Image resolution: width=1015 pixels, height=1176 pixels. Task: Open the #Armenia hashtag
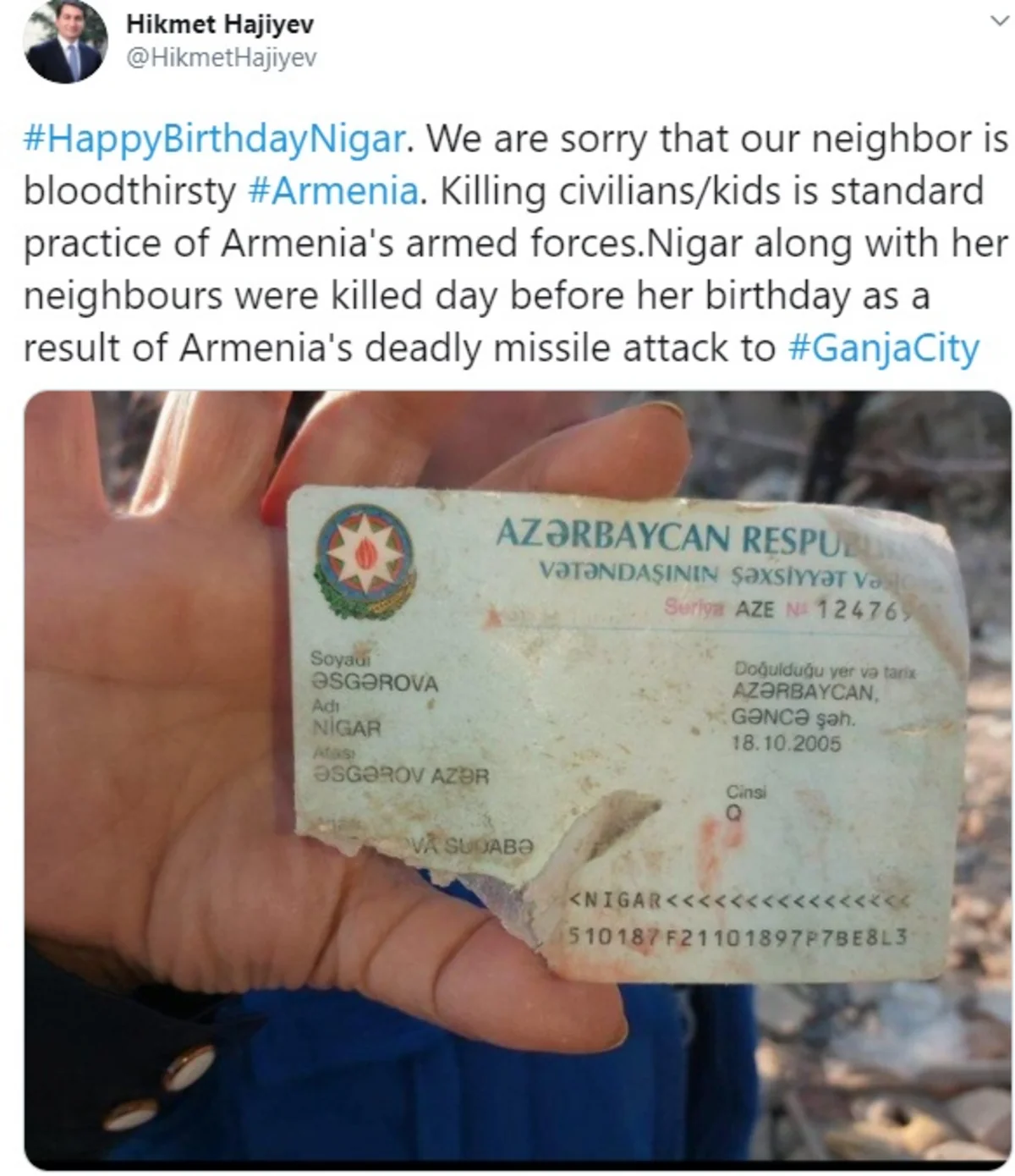click(333, 191)
